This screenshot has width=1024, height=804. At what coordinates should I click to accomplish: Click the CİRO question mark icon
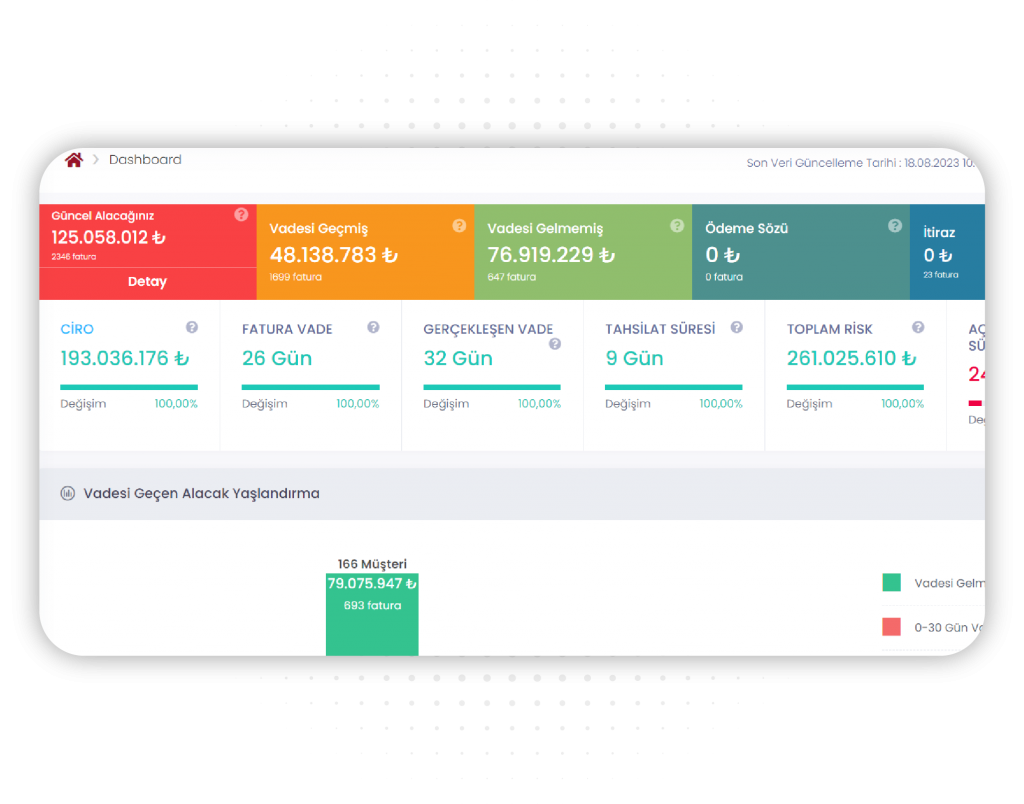coord(191,327)
